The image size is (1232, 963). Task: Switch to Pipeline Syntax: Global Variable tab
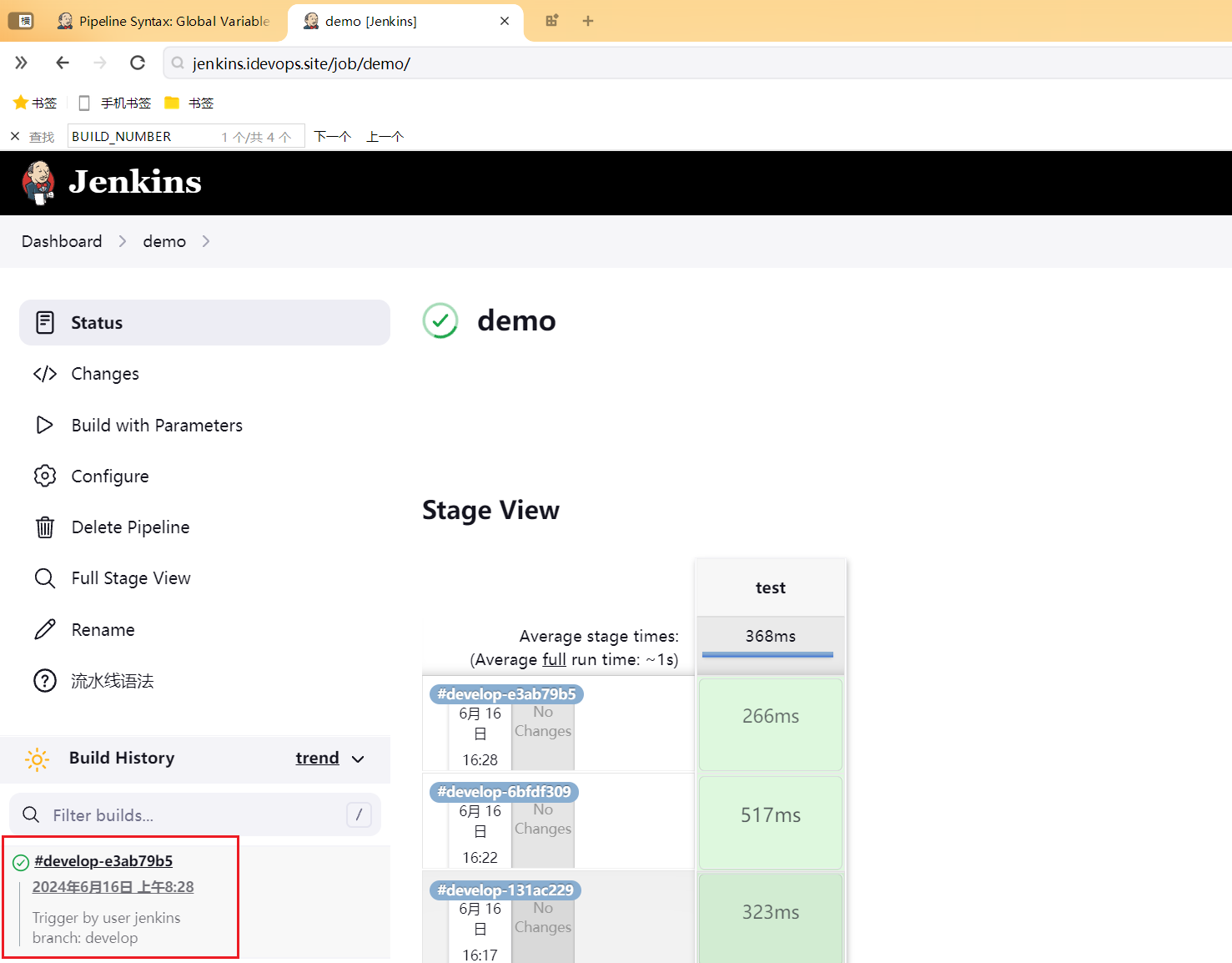(163, 21)
